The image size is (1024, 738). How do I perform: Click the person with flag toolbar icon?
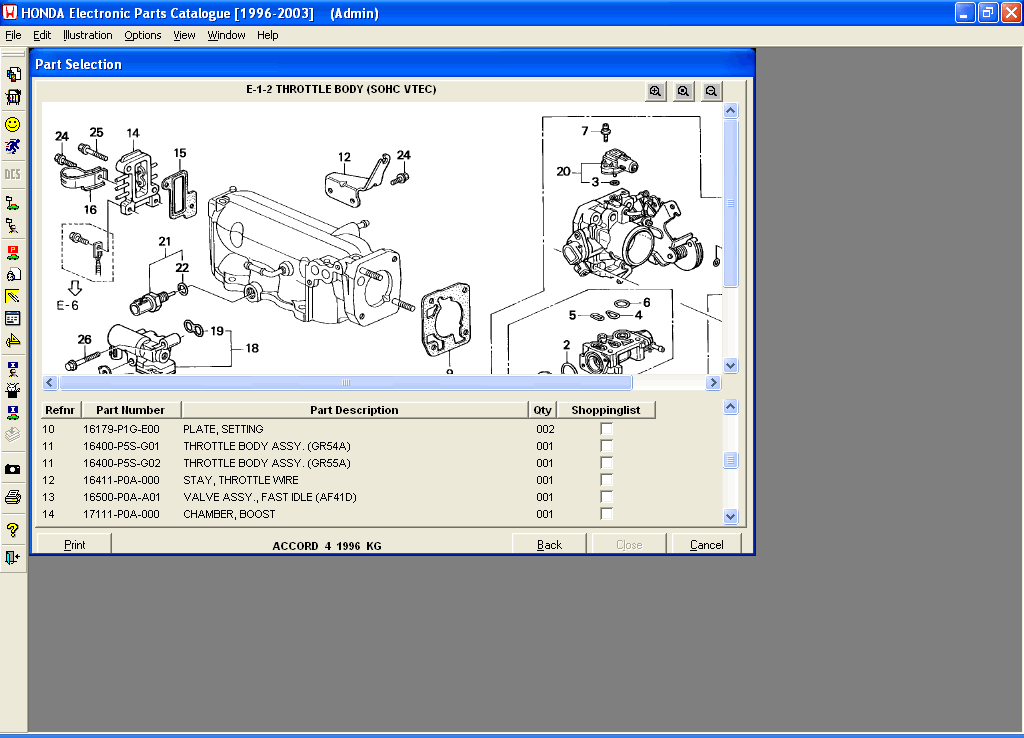[x=13, y=226]
